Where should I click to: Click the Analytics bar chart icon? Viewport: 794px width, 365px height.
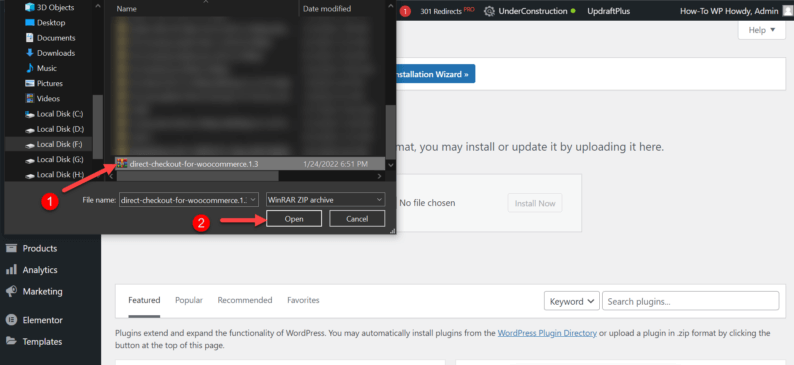click(x=11, y=270)
